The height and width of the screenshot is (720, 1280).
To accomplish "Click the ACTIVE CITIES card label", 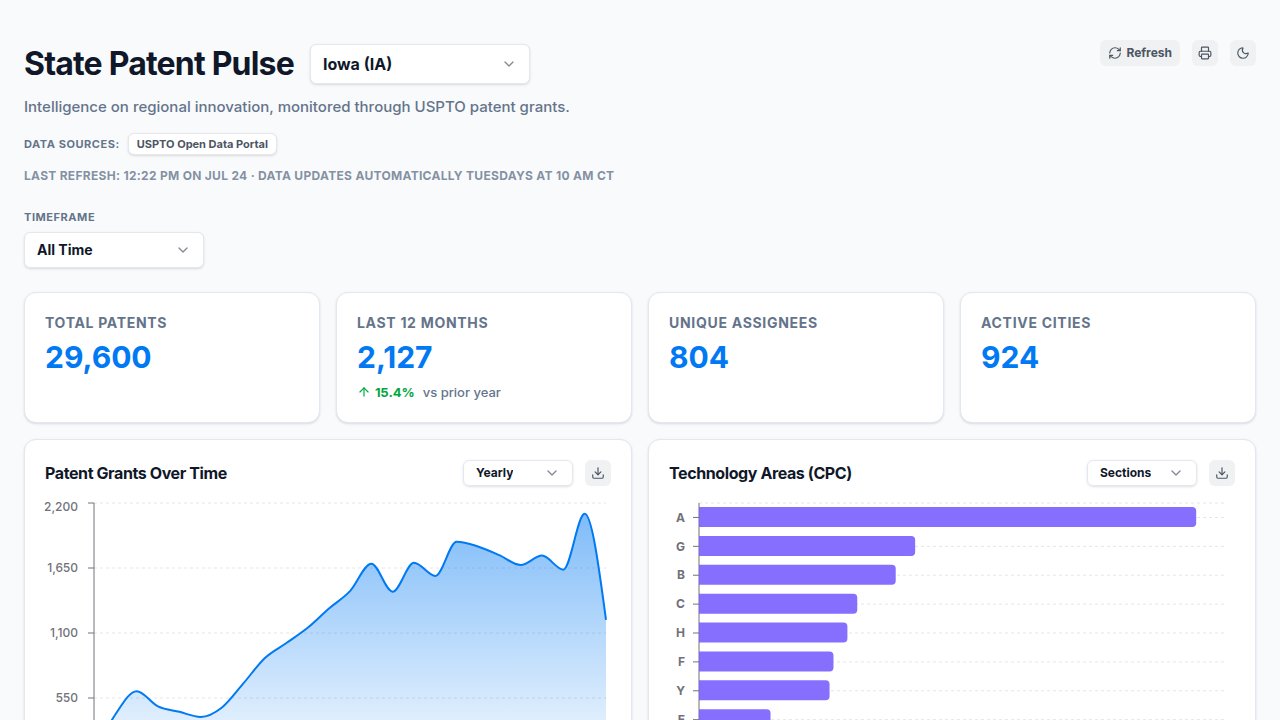I will pyautogui.click(x=1036, y=323).
